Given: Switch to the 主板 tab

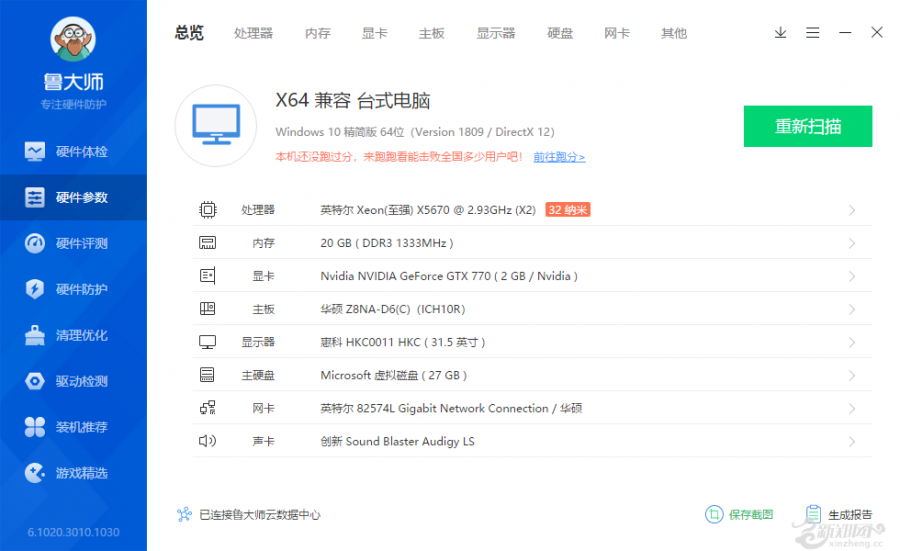Looking at the screenshot, I should coord(432,33).
